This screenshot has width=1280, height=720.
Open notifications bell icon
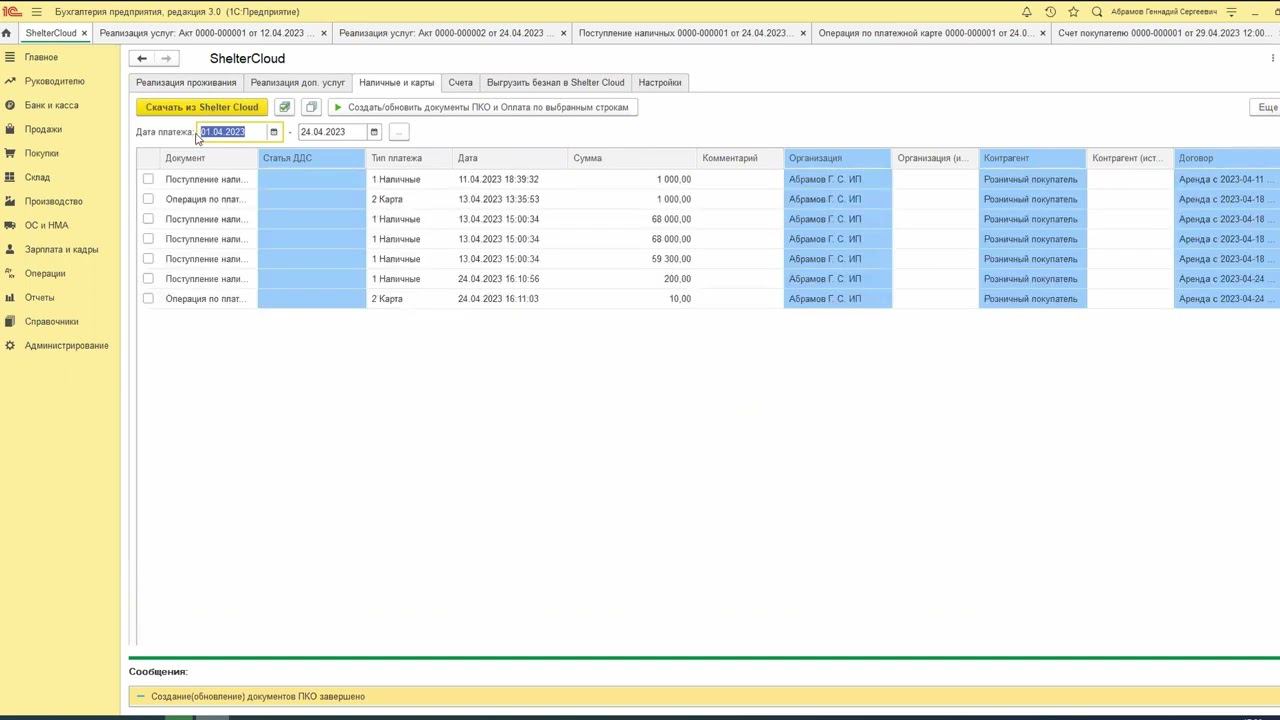[1026, 12]
